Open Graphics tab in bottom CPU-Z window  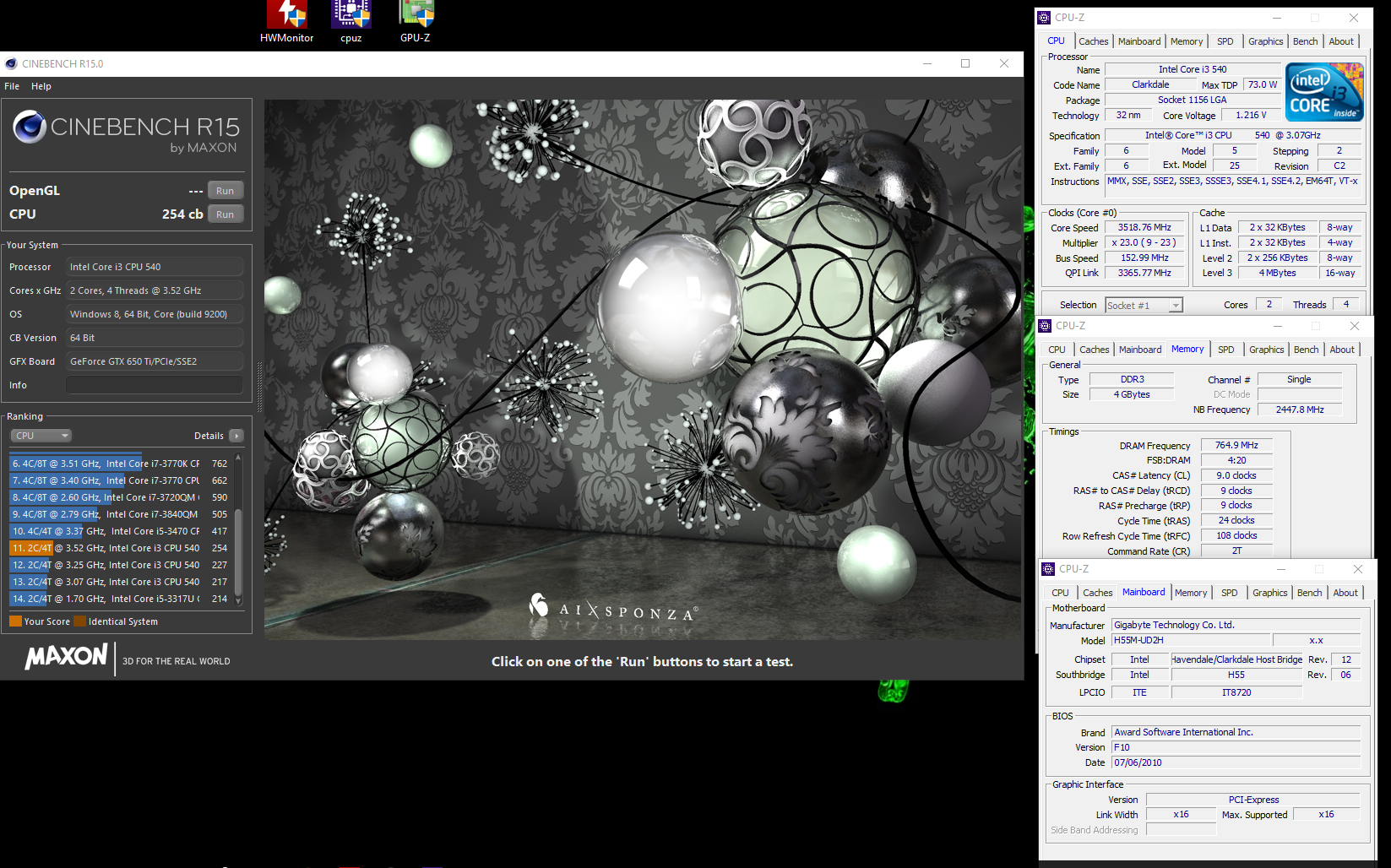click(x=1269, y=593)
